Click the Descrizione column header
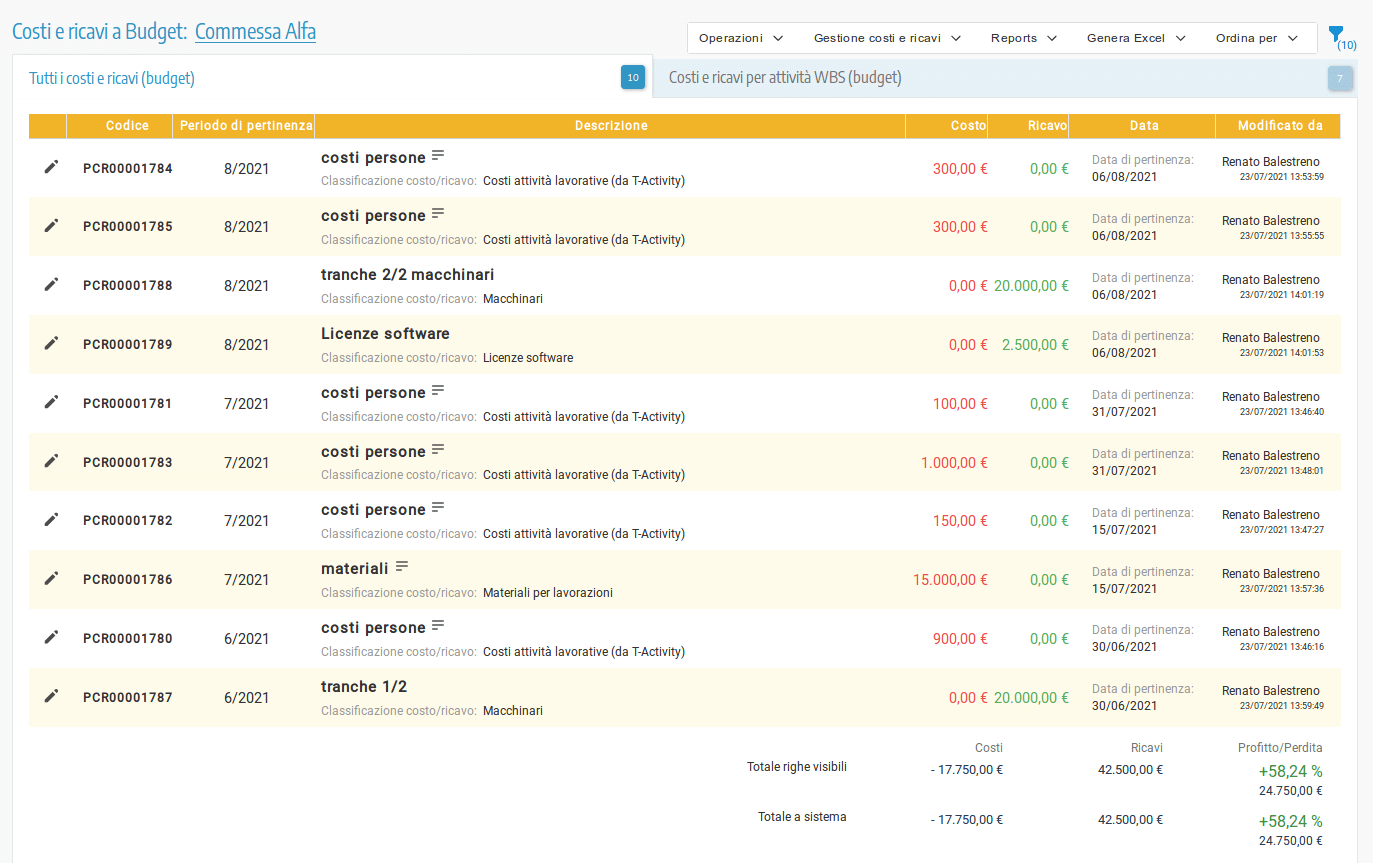The height and width of the screenshot is (863, 1373). pyautogui.click(x=611, y=126)
